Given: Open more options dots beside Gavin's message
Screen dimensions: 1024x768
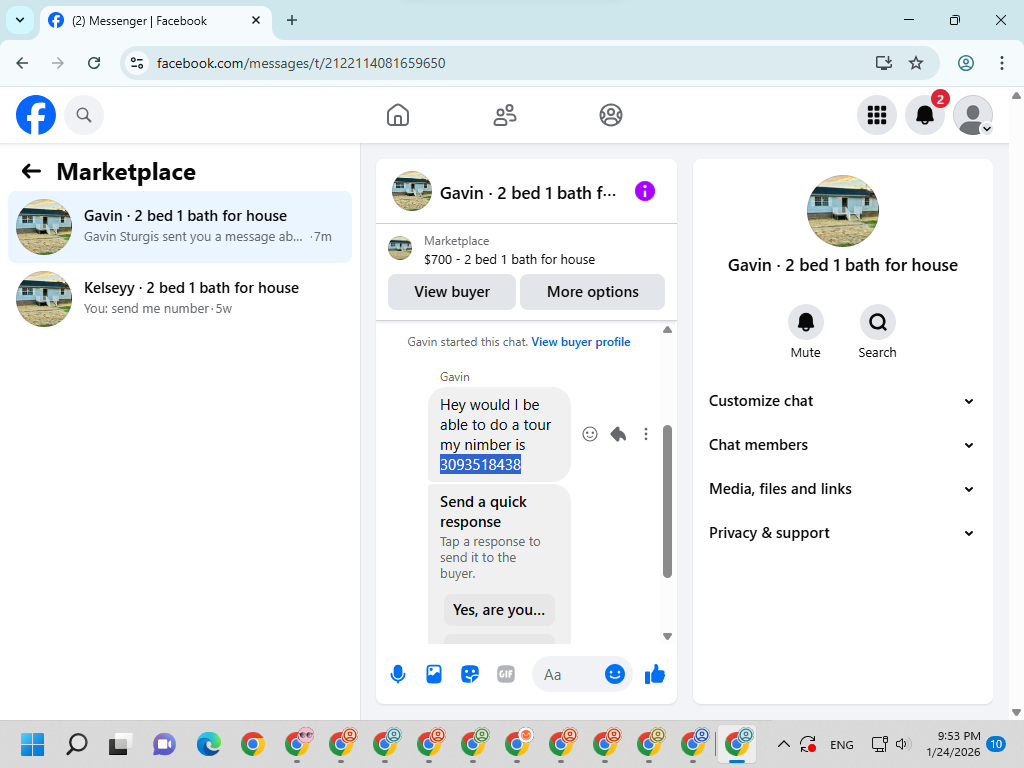Looking at the screenshot, I should click(x=646, y=434).
